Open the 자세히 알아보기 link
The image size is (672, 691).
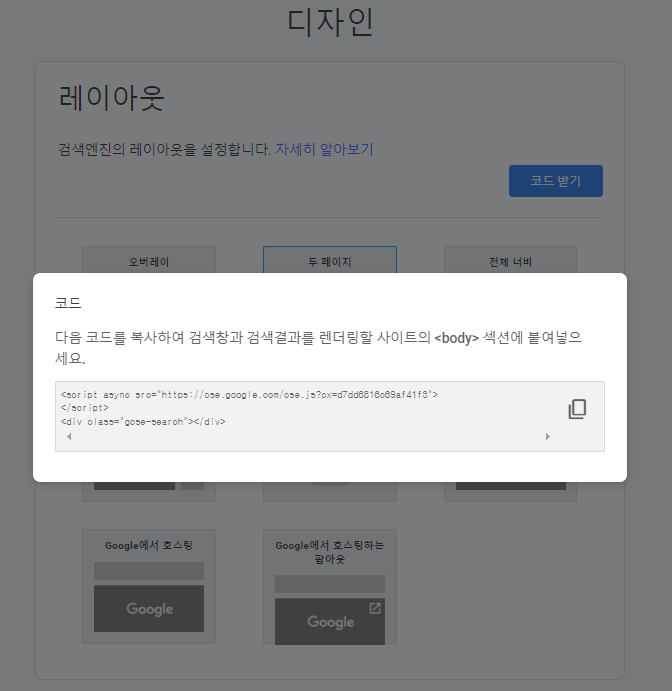pyautogui.click(x=324, y=149)
